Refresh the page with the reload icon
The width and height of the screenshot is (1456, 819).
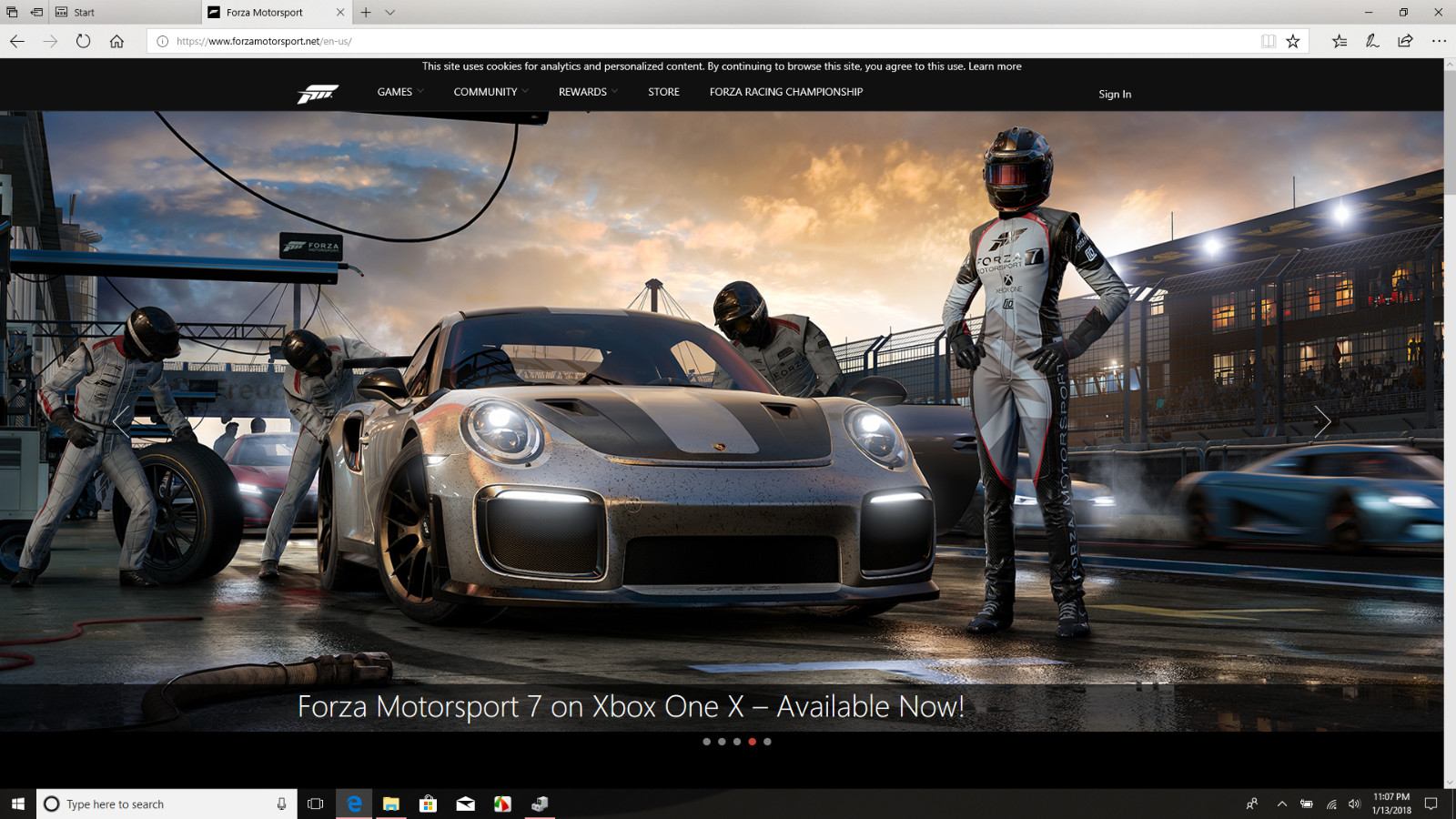click(83, 41)
